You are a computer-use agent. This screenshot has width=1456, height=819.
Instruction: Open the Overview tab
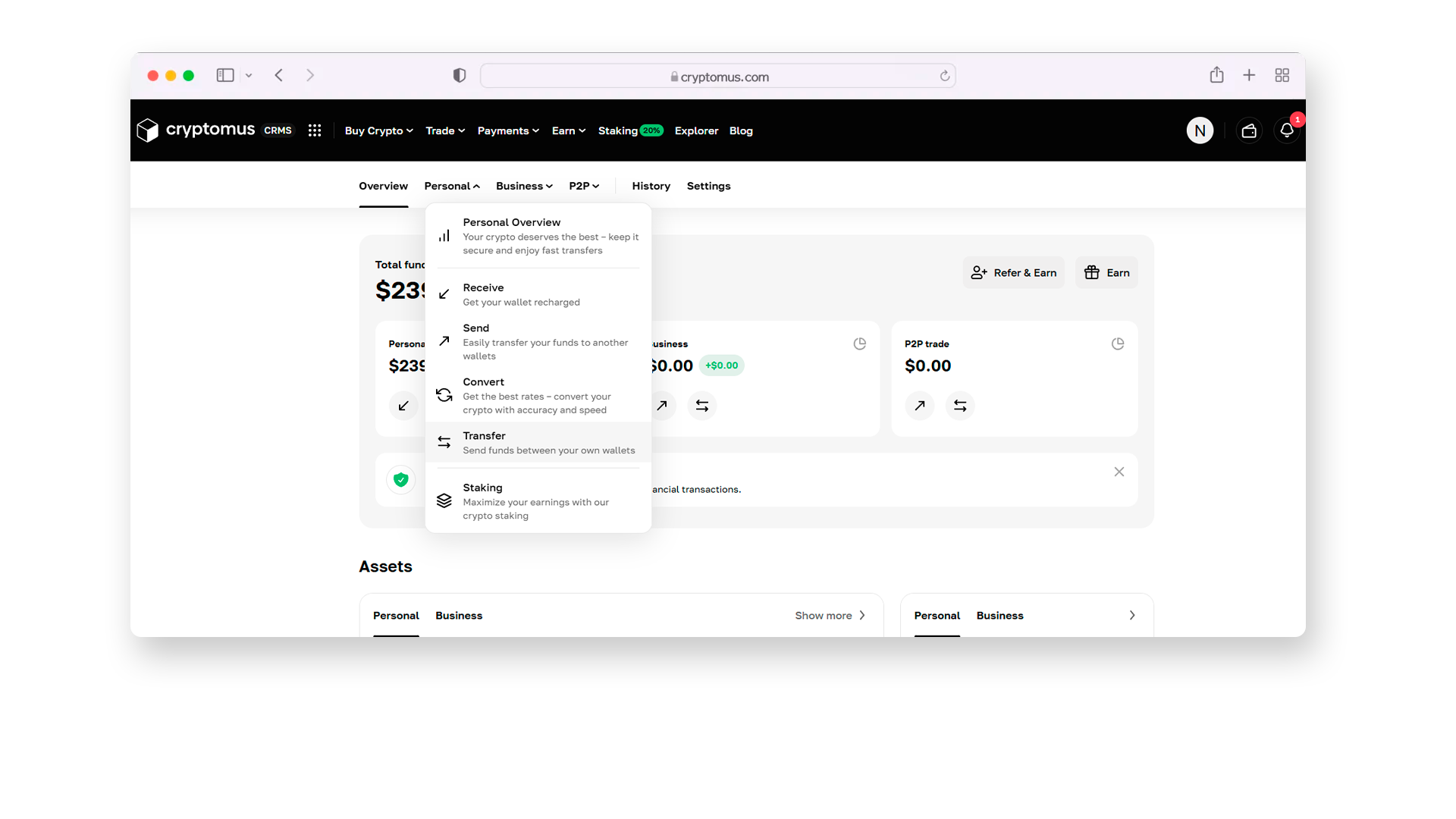(383, 186)
